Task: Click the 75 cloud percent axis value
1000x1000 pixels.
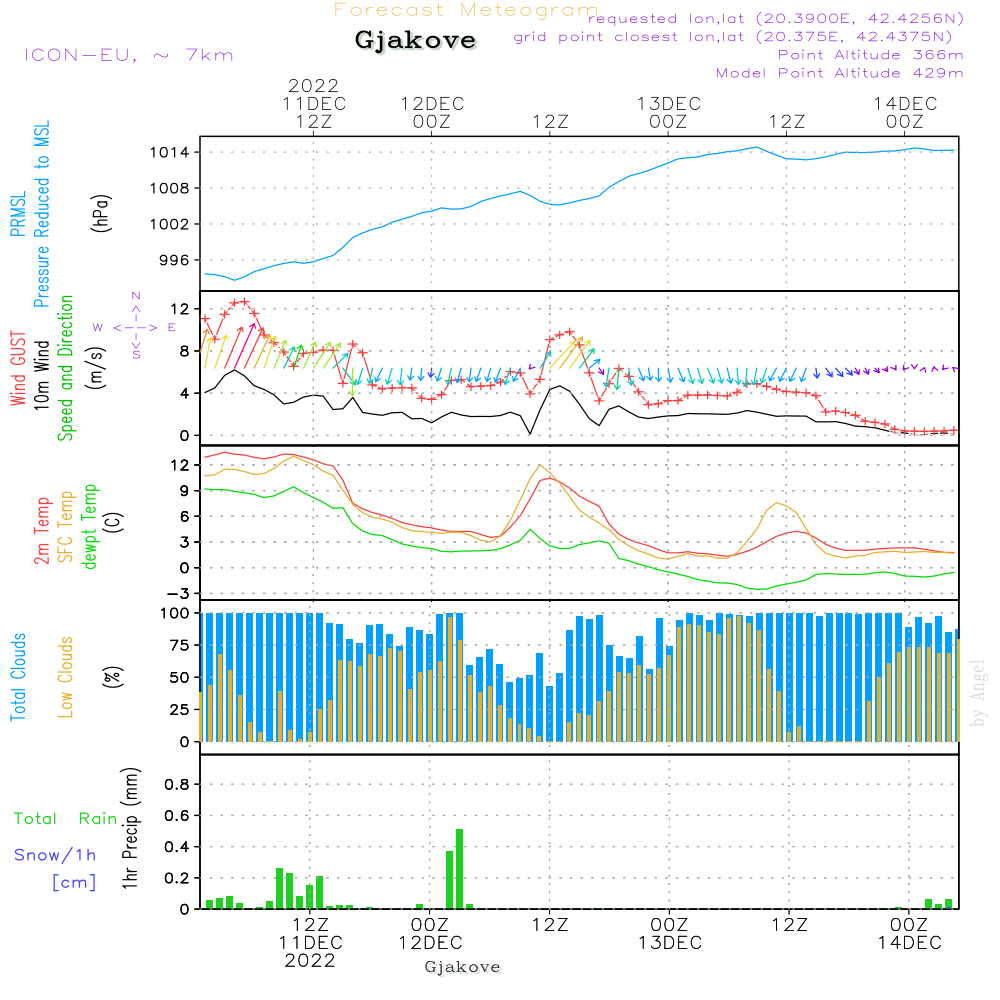Action: click(x=180, y=645)
